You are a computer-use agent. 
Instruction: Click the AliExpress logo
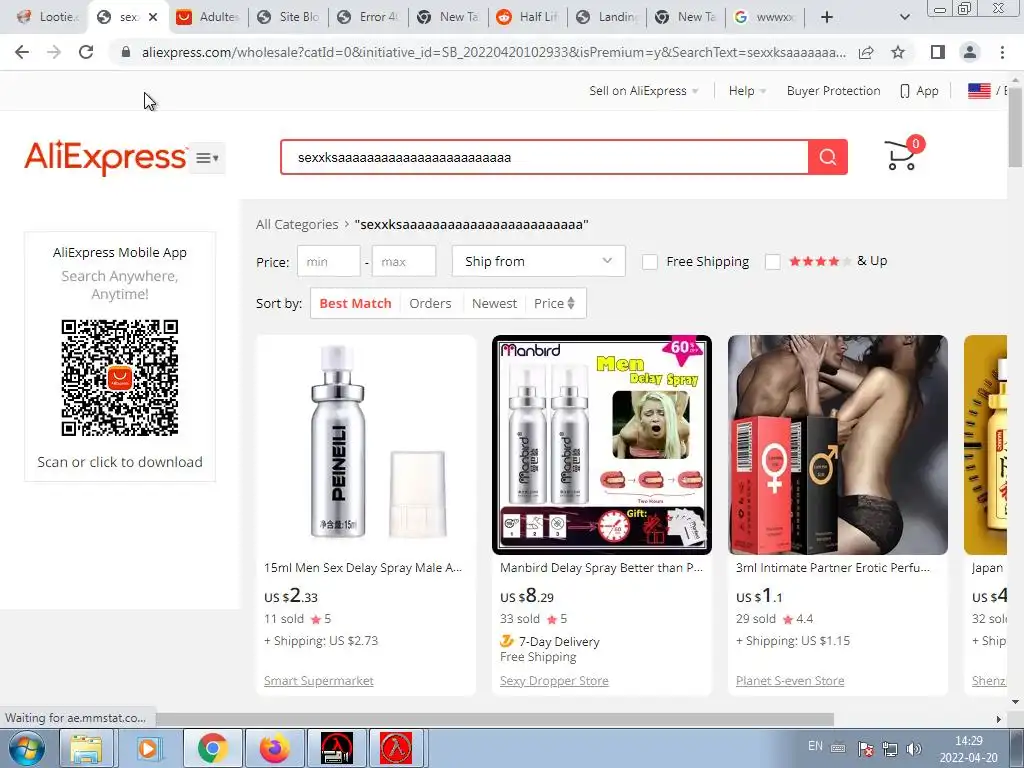(105, 157)
